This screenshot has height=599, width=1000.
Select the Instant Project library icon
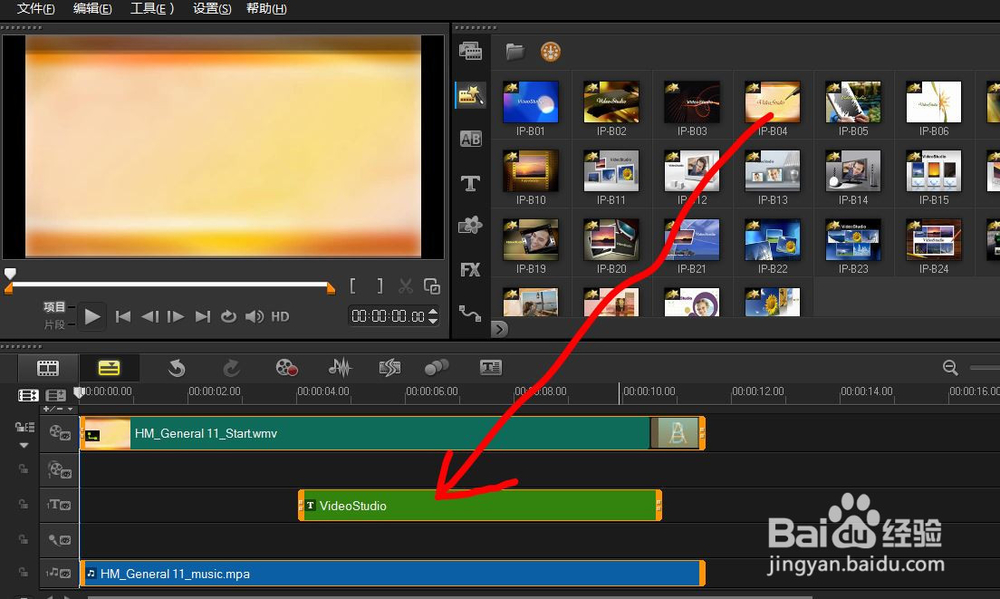click(x=471, y=95)
